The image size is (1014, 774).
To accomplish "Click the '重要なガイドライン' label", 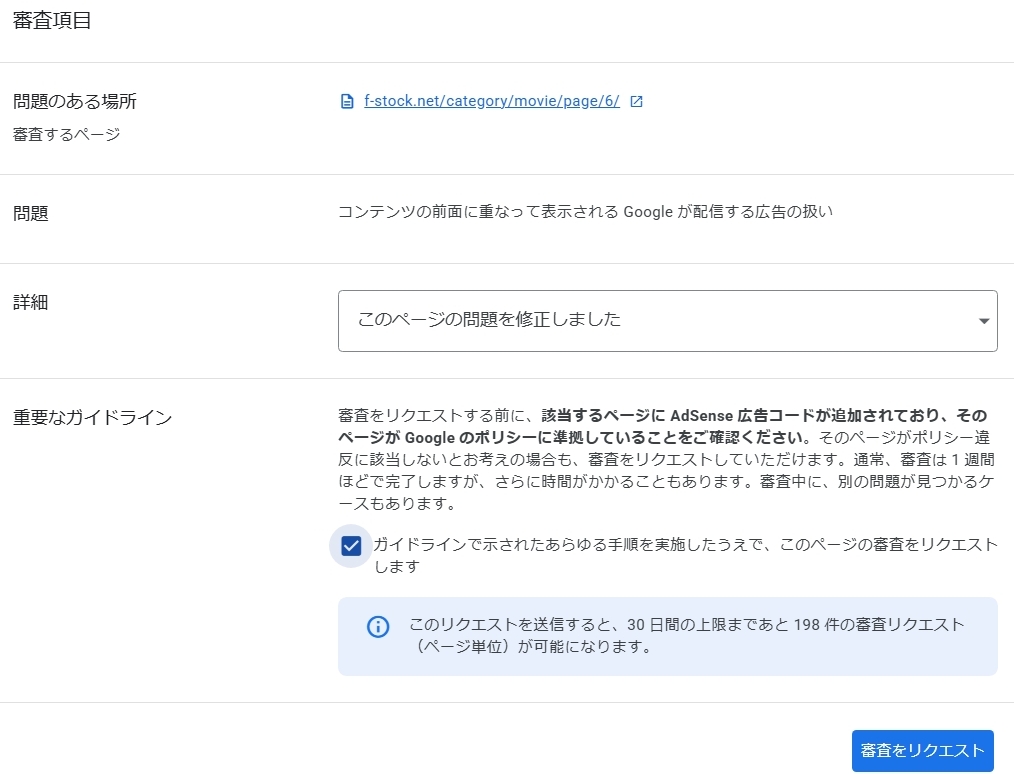I will pos(92,417).
